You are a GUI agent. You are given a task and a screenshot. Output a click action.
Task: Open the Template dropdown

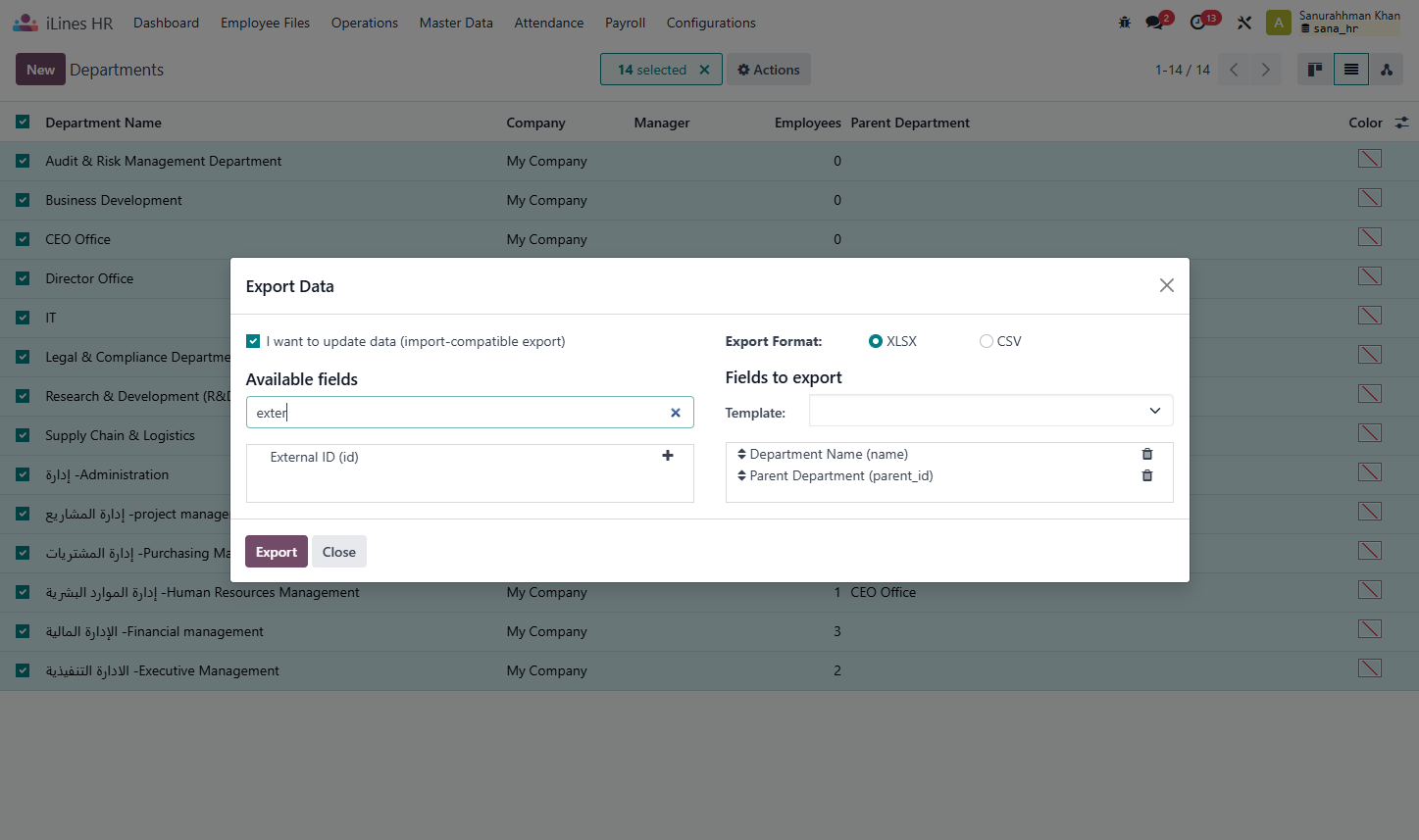click(x=990, y=411)
